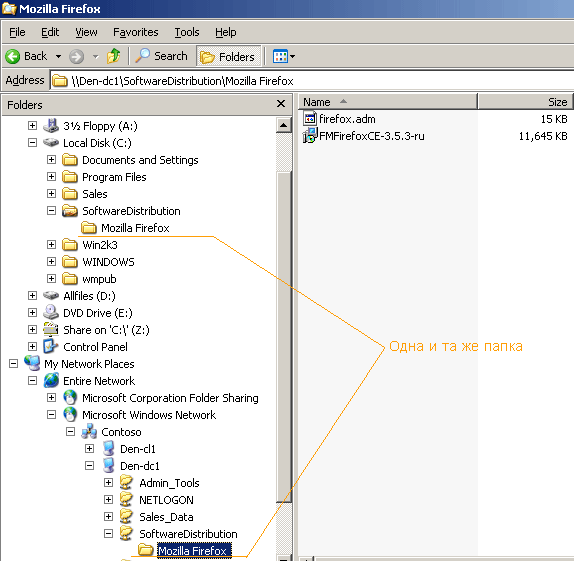Image resolution: width=574 pixels, height=561 pixels.
Task: Click the Contoso domain icon
Action: (x=89, y=432)
